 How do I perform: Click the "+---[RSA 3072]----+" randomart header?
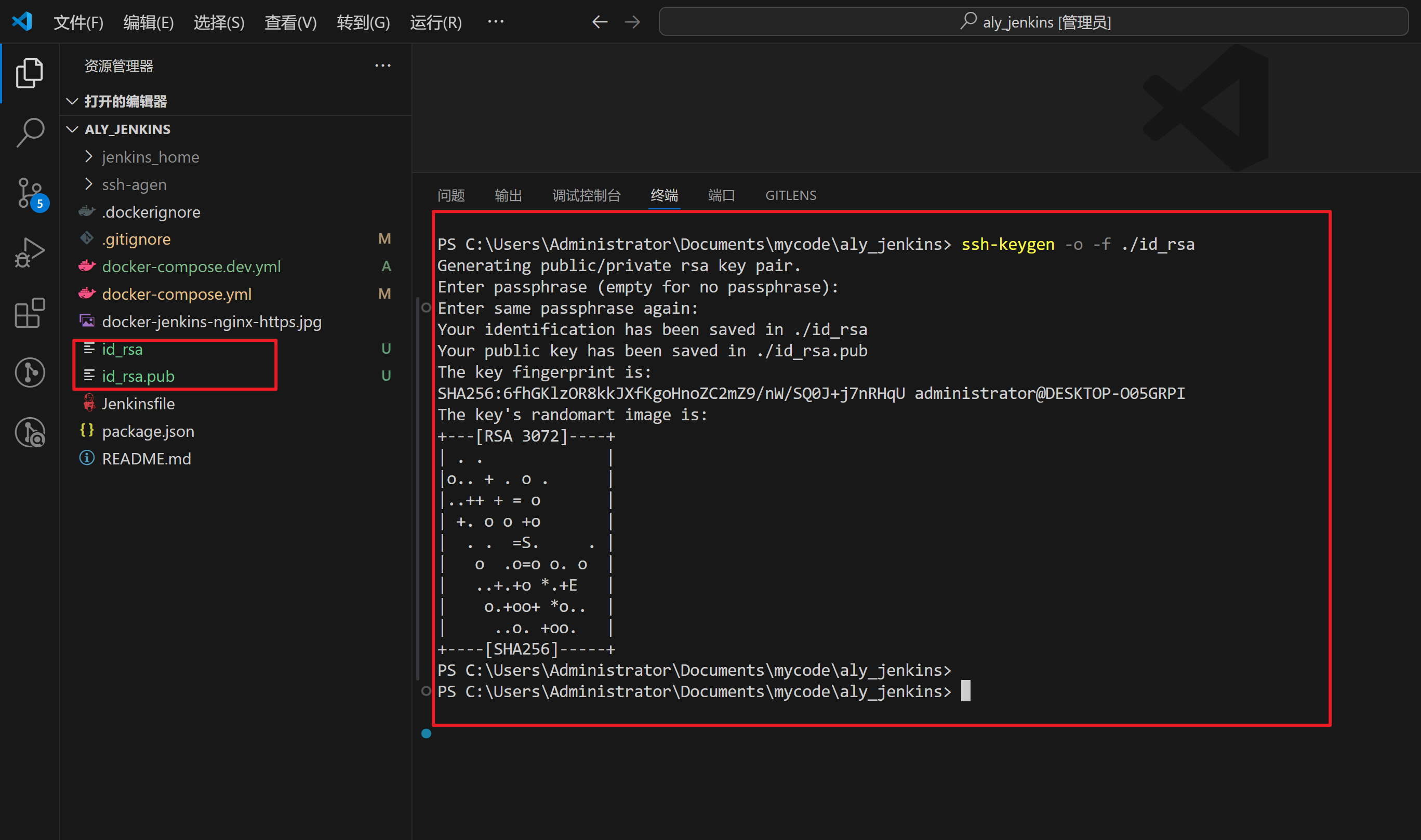(x=526, y=436)
